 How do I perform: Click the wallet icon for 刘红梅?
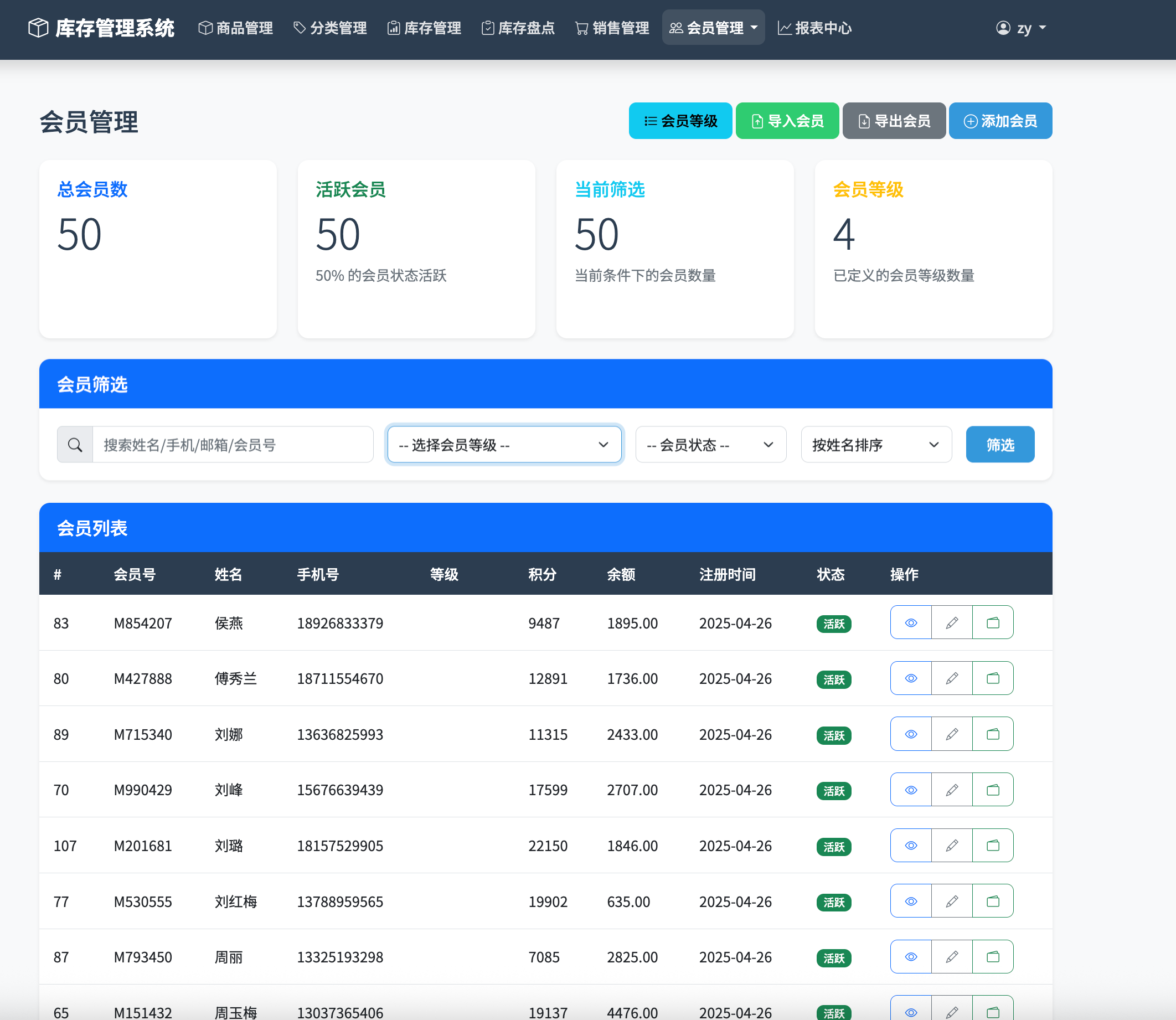point(993,901)
